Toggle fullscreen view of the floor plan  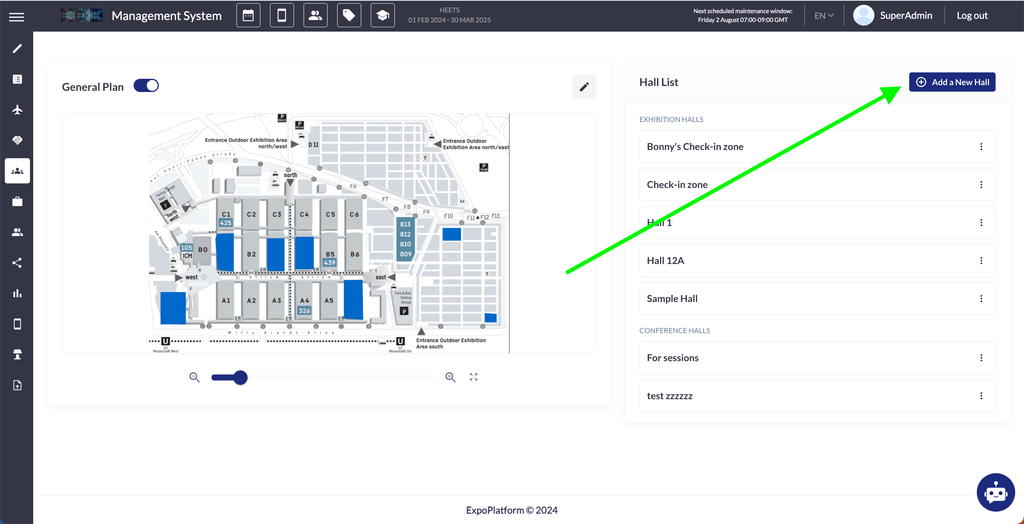pos(474,377)
